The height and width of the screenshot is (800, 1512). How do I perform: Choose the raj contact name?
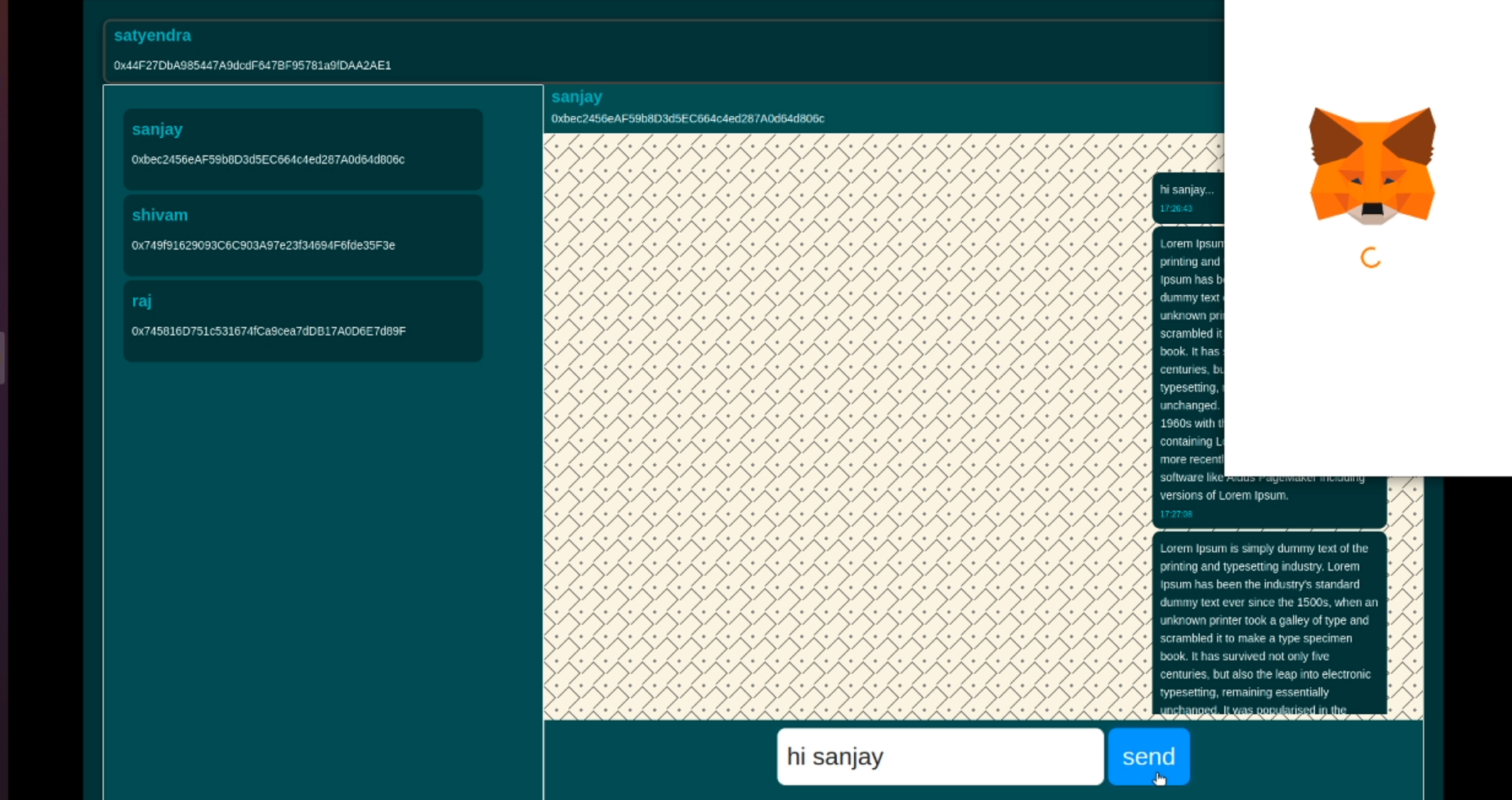pos(141,301)
